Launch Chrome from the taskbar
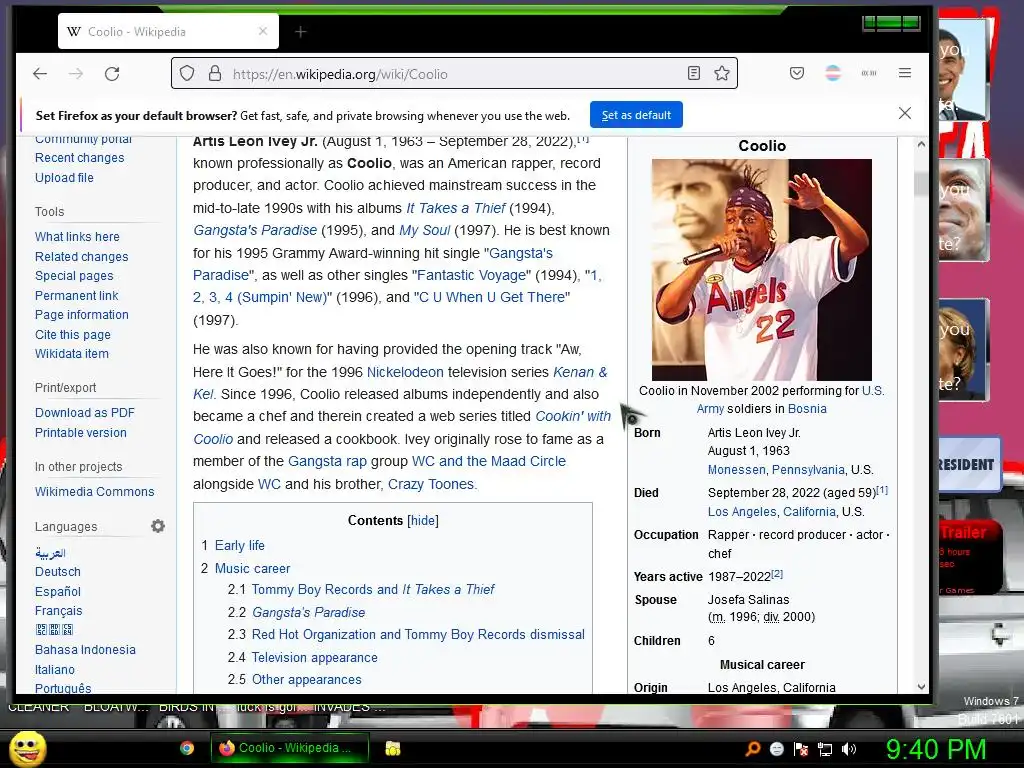The image size is (1024, 768). 187,748
